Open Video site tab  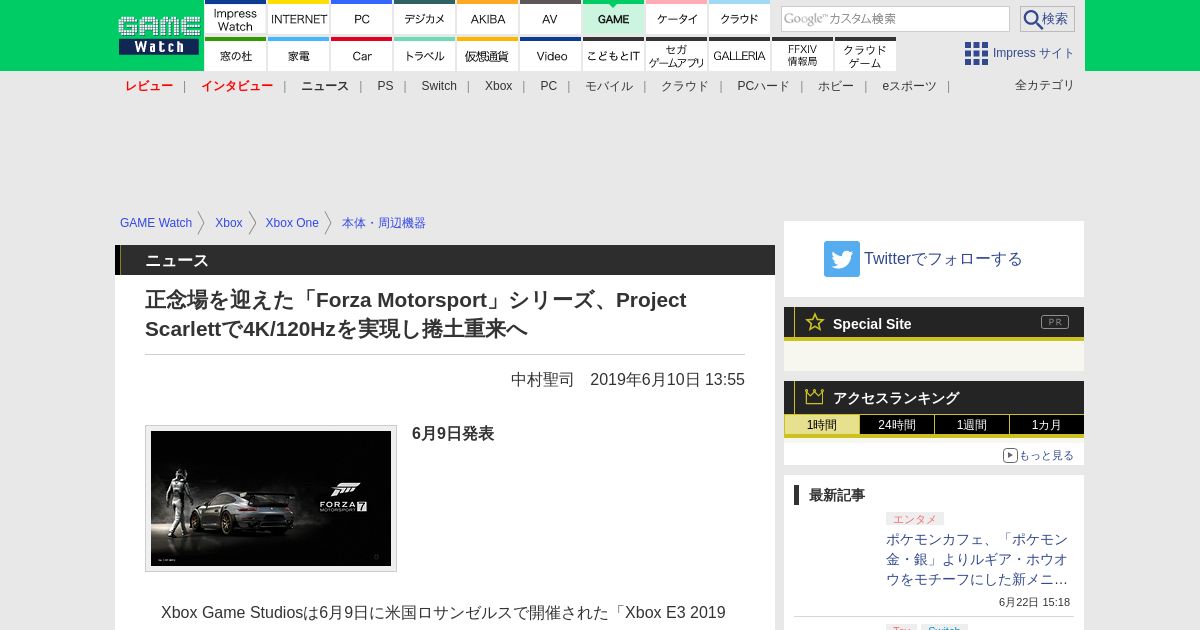(550, 54)
